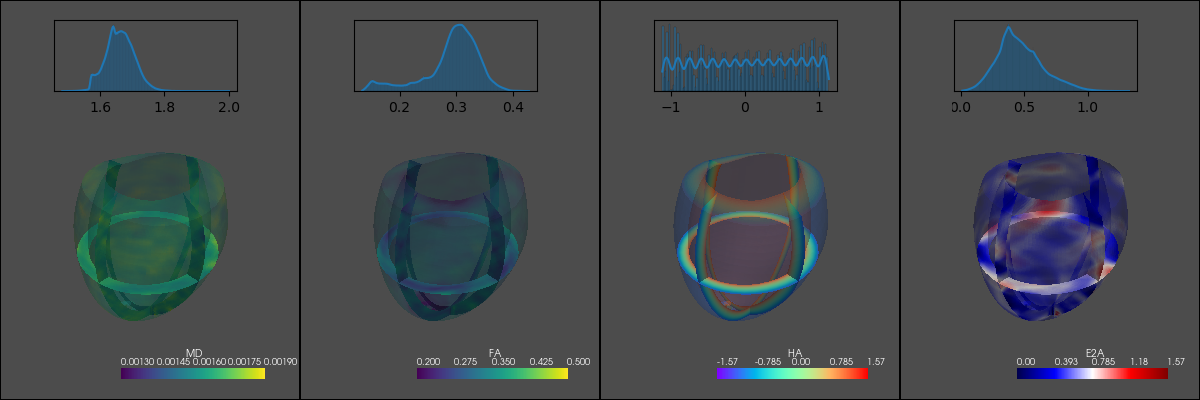Click the -1.57 label on HA bar

point(727,362)
